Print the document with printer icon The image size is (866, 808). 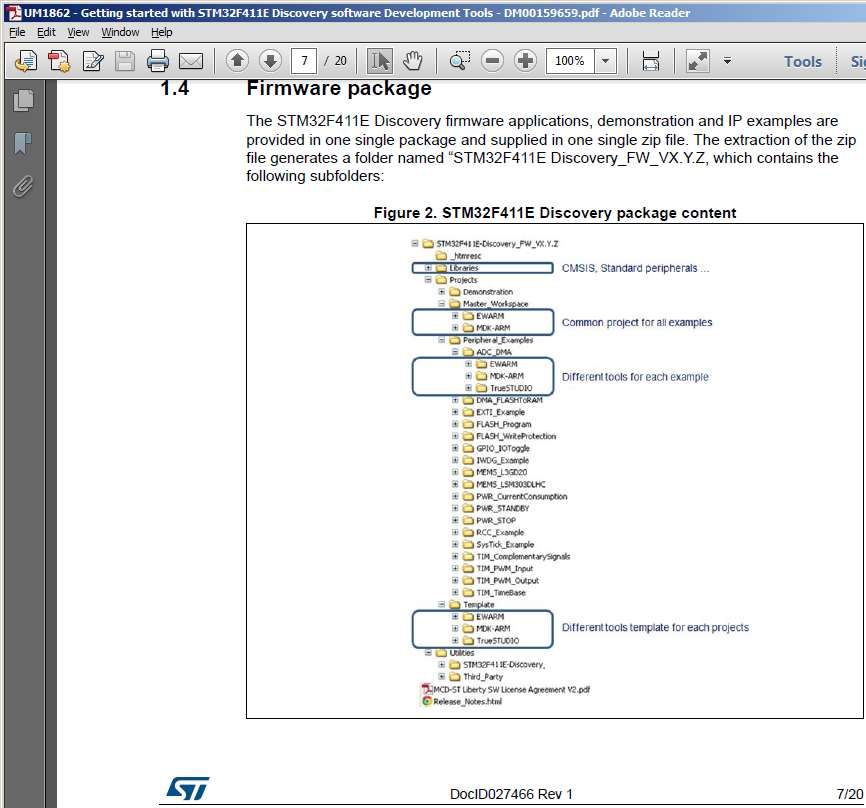[x=158, y=61]
